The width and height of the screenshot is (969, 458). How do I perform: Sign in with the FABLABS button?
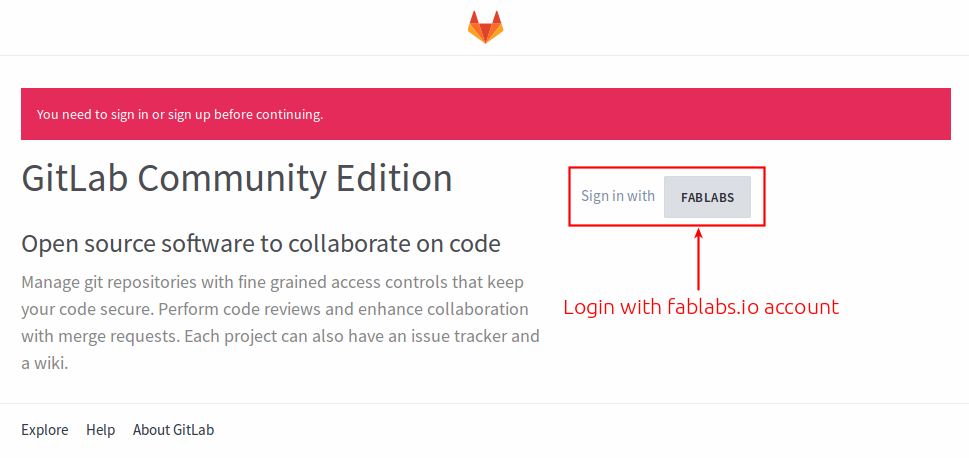(707, 197)
